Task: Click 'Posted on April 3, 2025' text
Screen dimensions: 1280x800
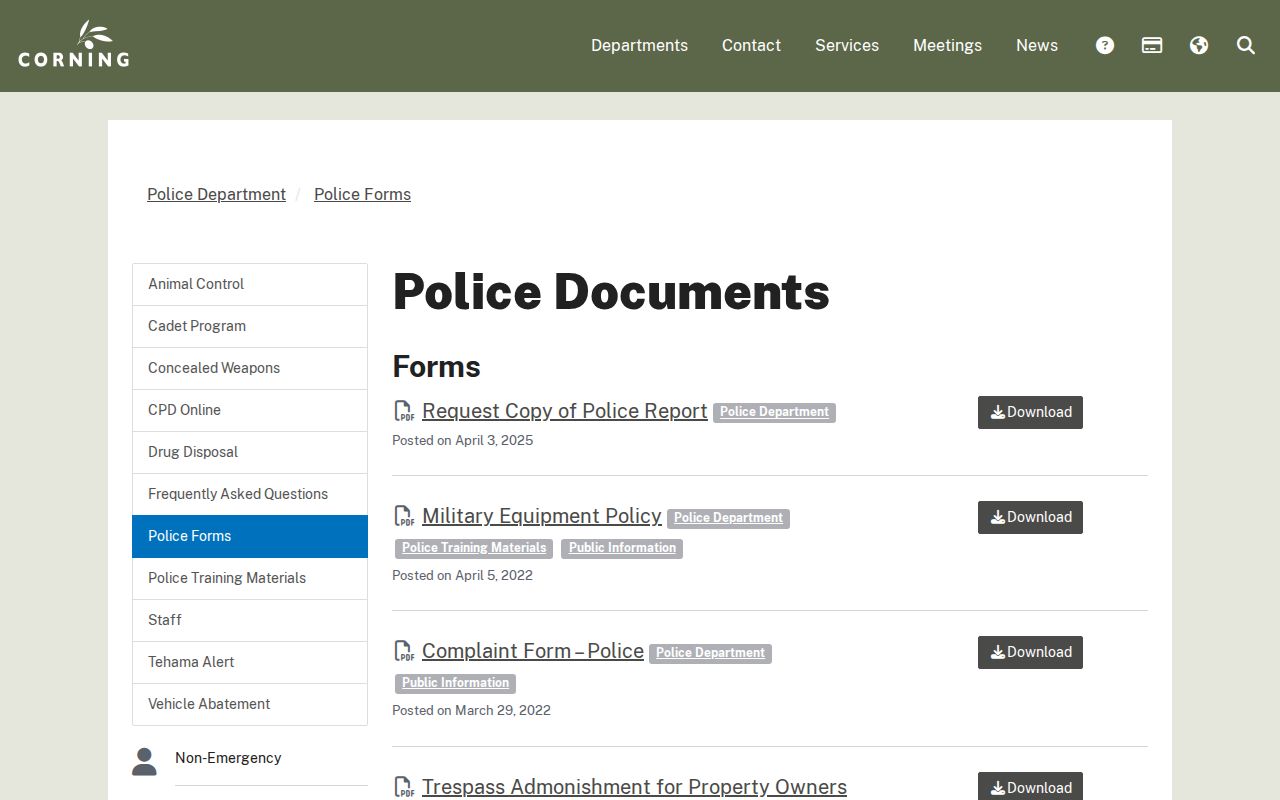Action: (x=462, y=440)
